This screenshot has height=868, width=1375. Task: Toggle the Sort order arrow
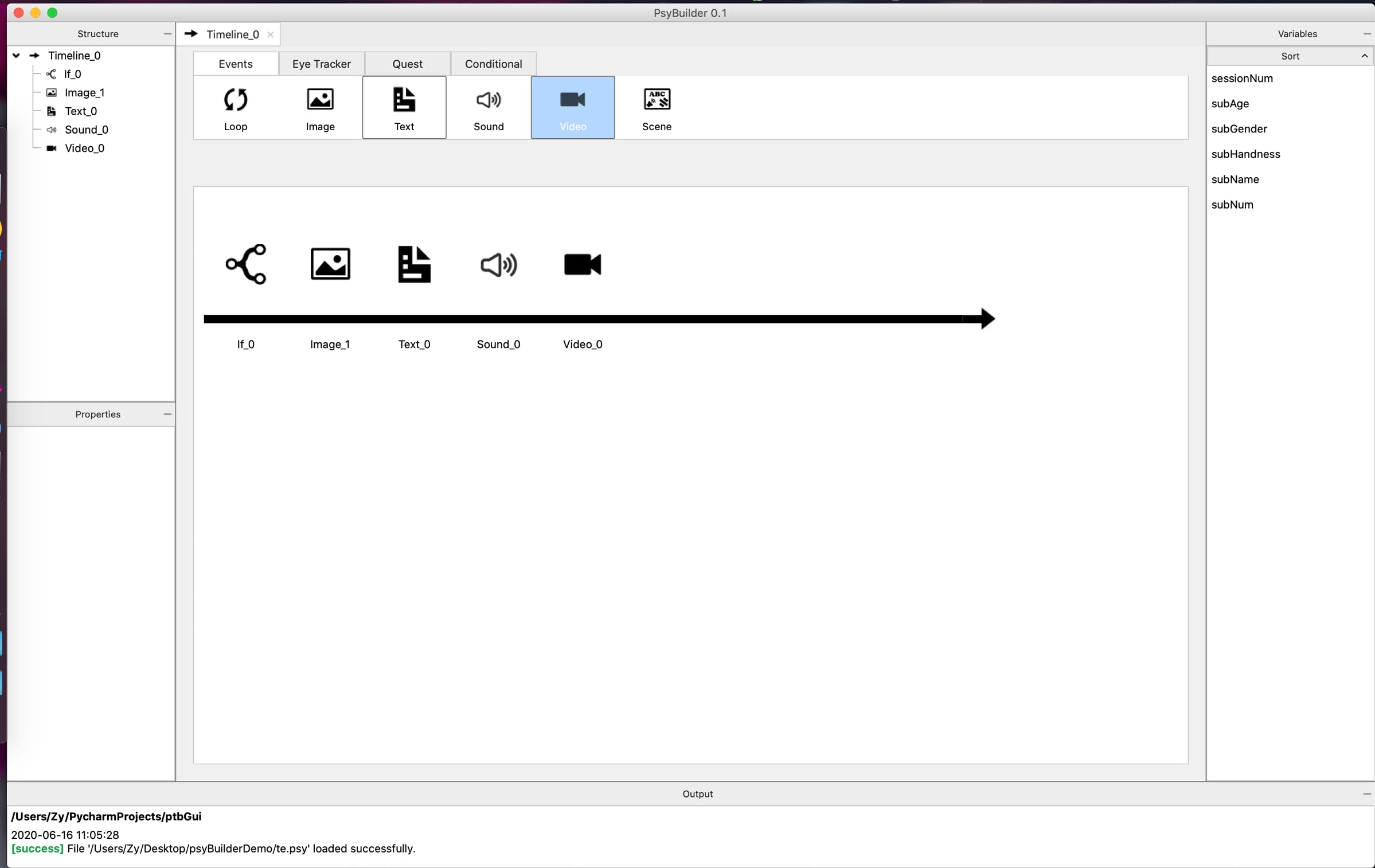[1364, 56]
